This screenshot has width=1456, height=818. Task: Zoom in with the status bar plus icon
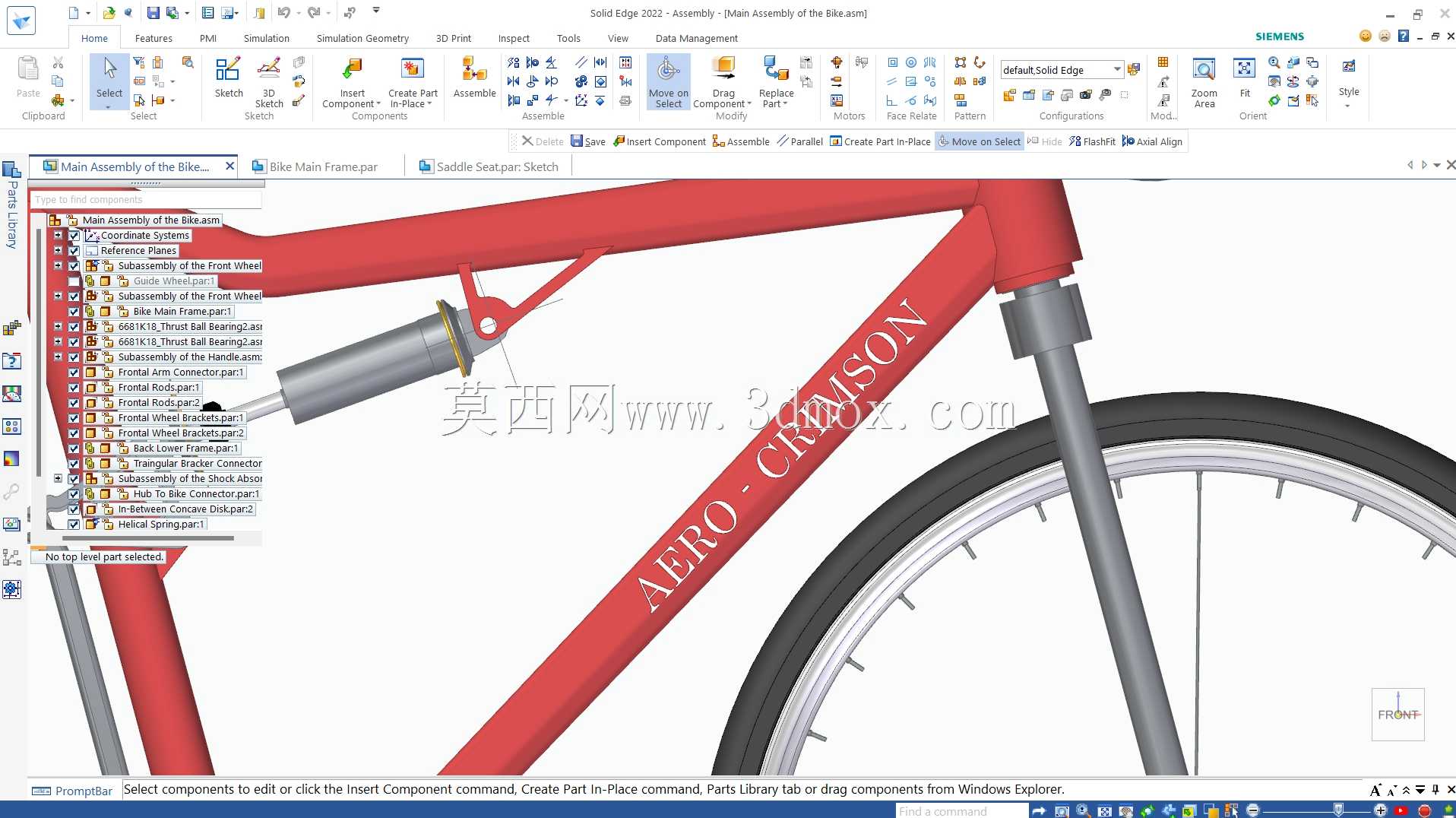point(1381,810)
